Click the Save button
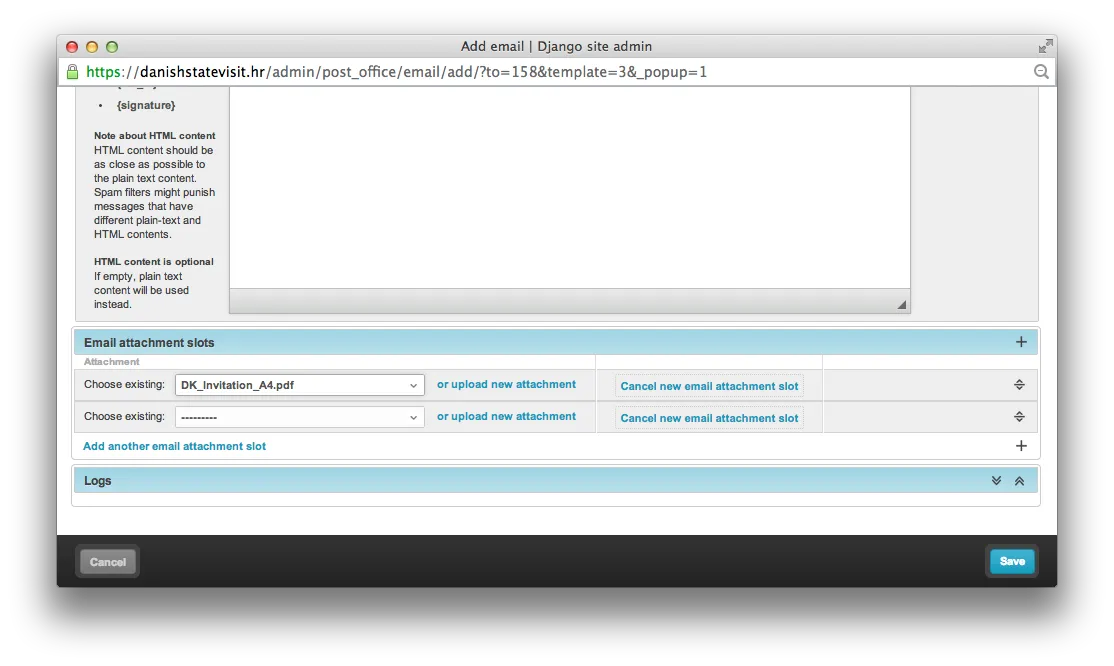The width and height of the screenshot is (1114, 666). click(x=1012, y=561)
